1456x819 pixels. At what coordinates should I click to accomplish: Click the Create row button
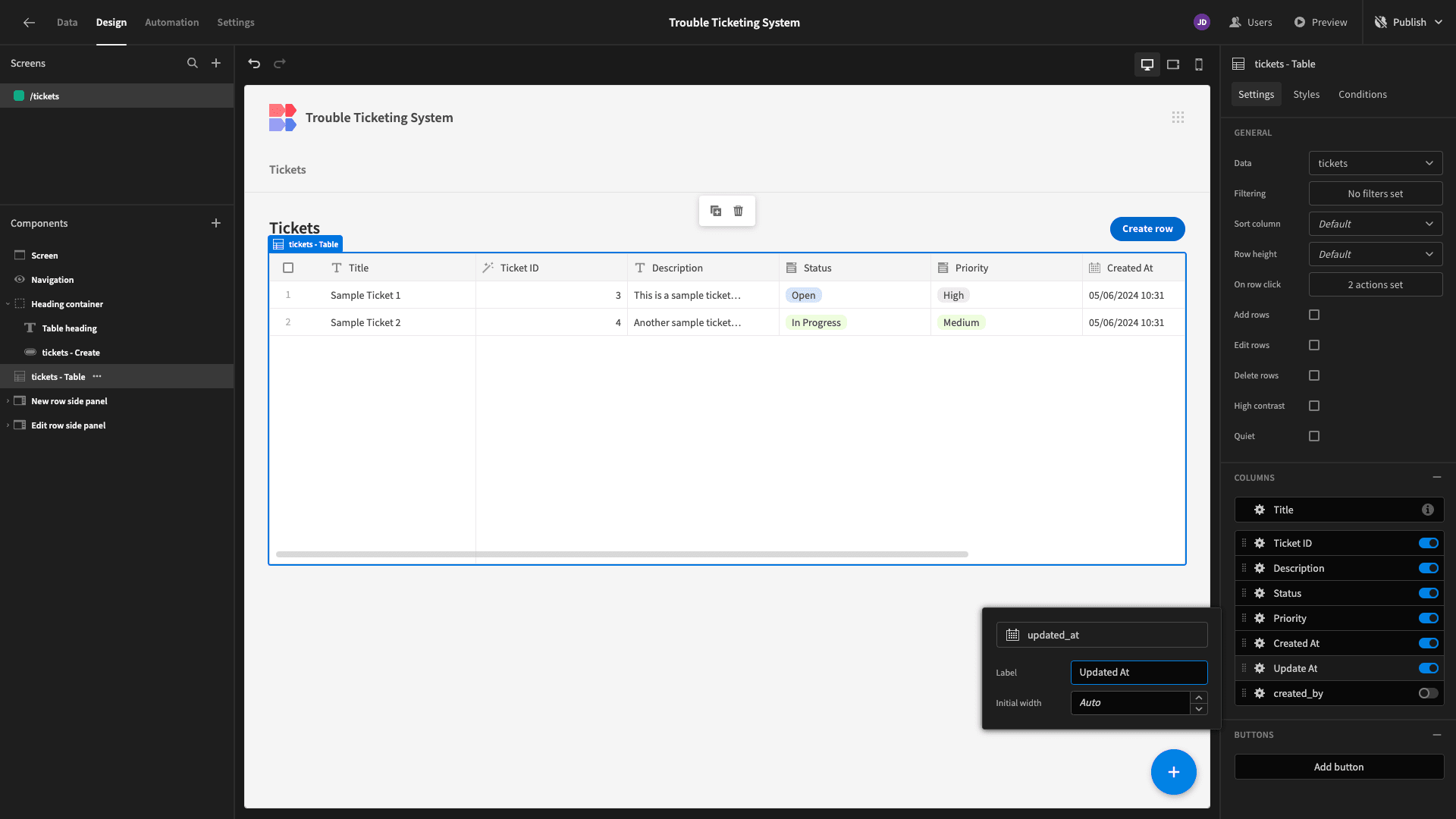point(1147,229)
